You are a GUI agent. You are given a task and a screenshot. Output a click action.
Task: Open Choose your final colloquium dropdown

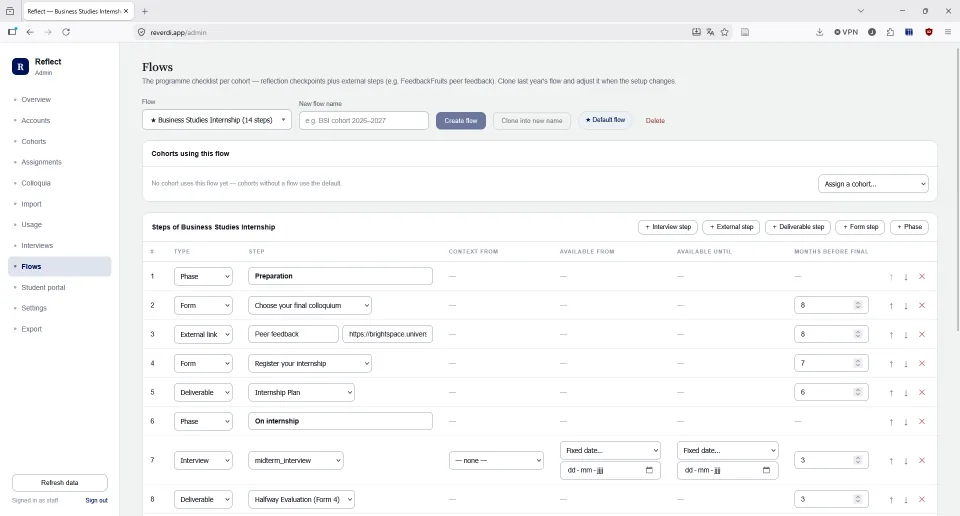(310, 305)
